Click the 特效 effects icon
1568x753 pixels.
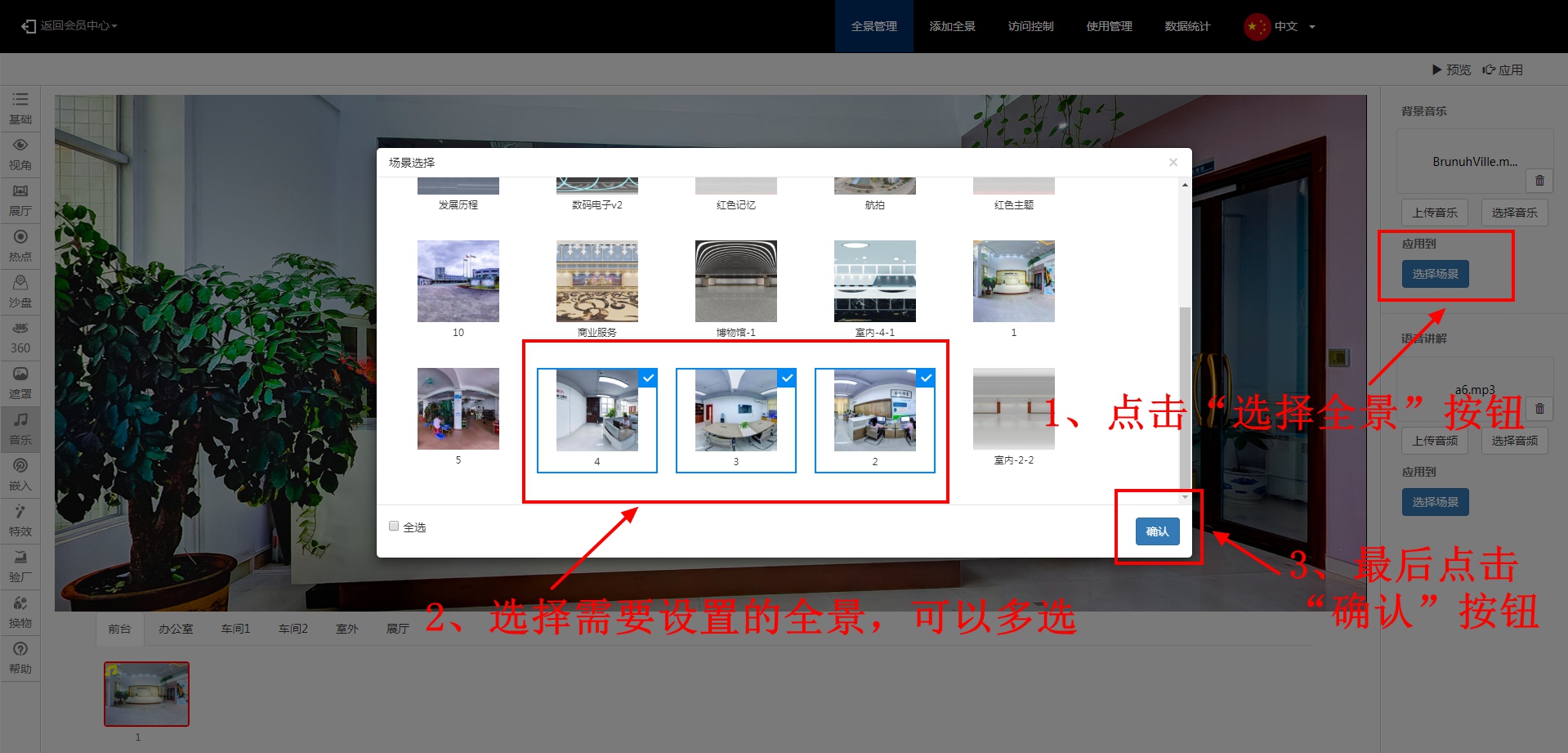coord(20,519)
